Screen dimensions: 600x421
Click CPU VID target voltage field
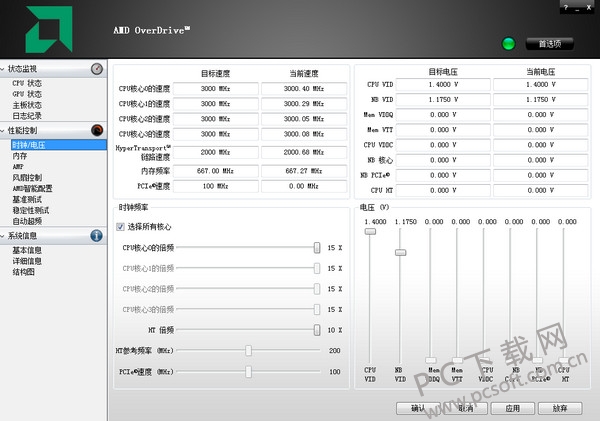(x=443, y=85)
